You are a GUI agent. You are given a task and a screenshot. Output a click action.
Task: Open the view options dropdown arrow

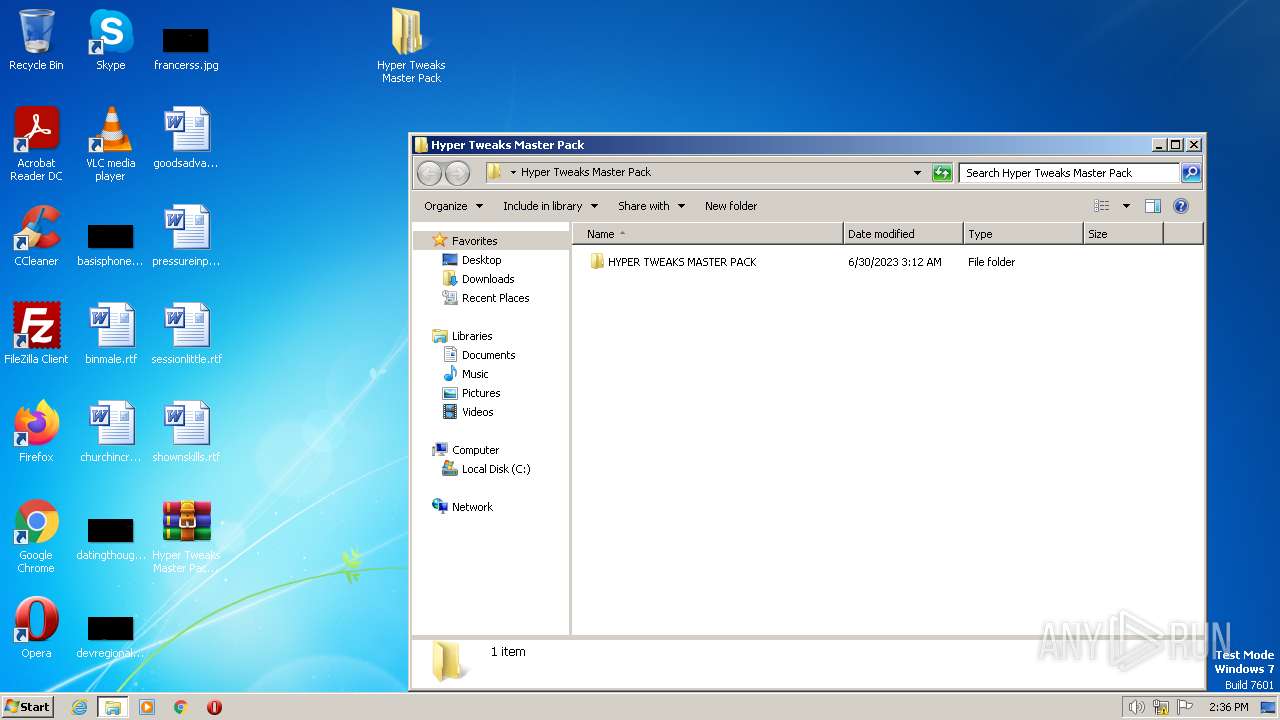pyautogui.click(x=1126, y=206)
